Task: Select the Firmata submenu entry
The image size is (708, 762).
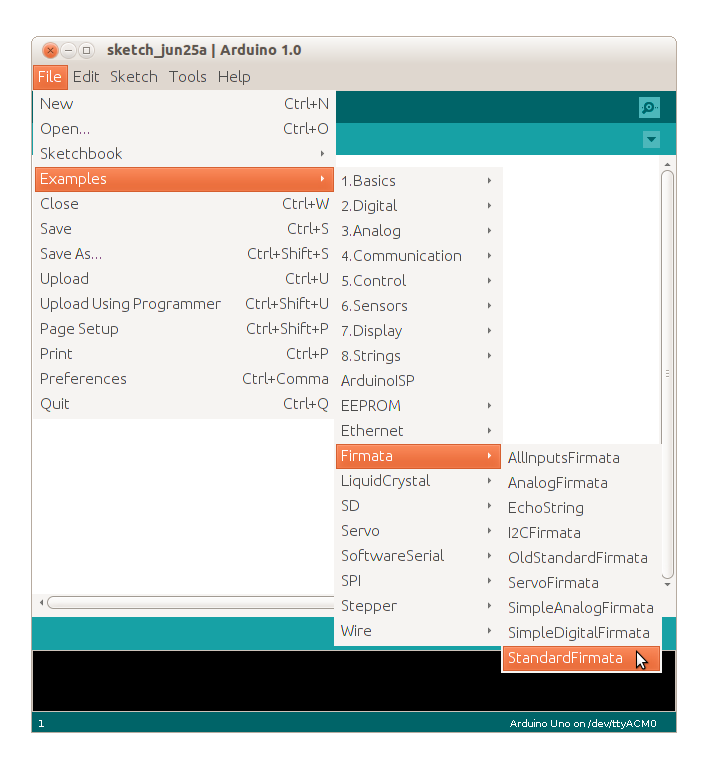Action: (x=418, y=456)
